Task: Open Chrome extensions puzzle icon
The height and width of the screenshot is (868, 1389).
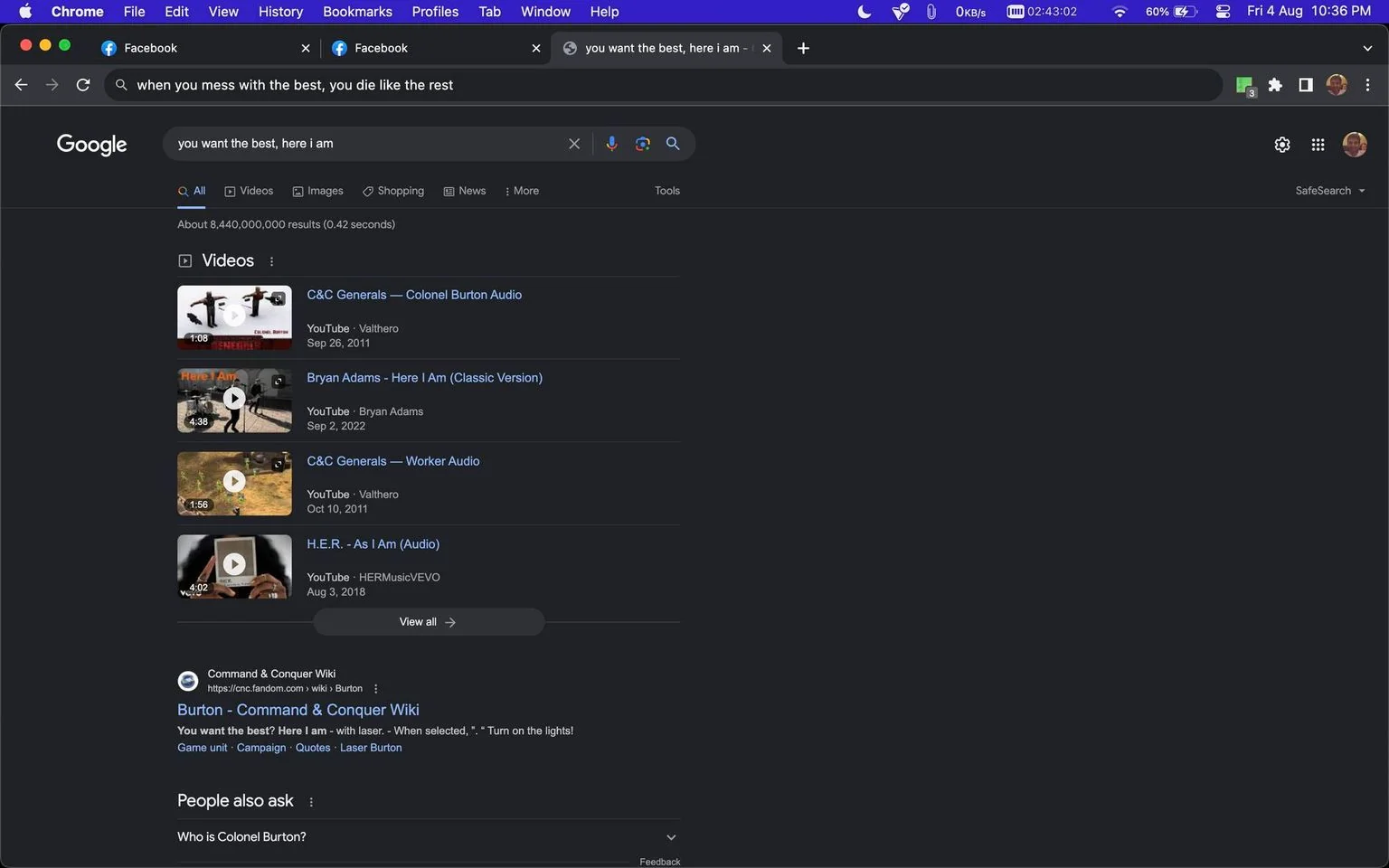Action: (x=1275, y=85)
